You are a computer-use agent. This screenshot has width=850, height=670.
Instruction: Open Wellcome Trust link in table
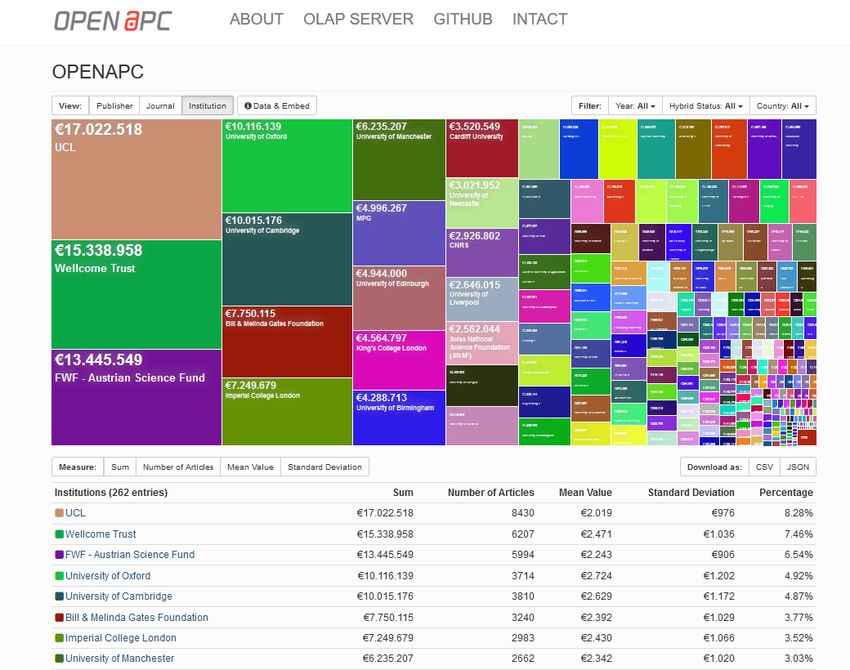click(100, 534)
